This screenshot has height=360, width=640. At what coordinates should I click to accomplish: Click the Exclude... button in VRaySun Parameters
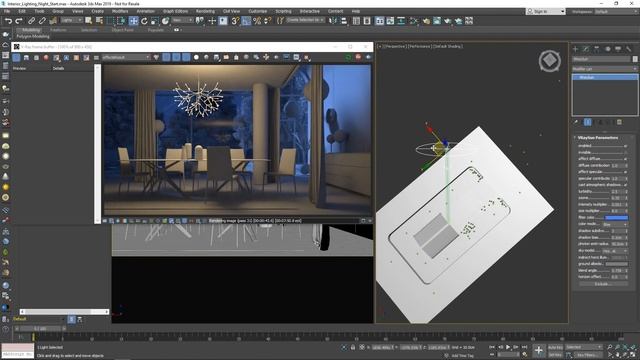click(603, 284)
